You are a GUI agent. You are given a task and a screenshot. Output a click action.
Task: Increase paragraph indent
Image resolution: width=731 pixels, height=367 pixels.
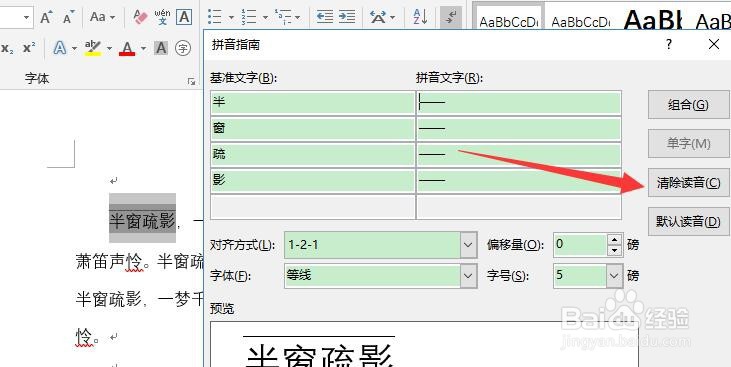click(347, 17)
